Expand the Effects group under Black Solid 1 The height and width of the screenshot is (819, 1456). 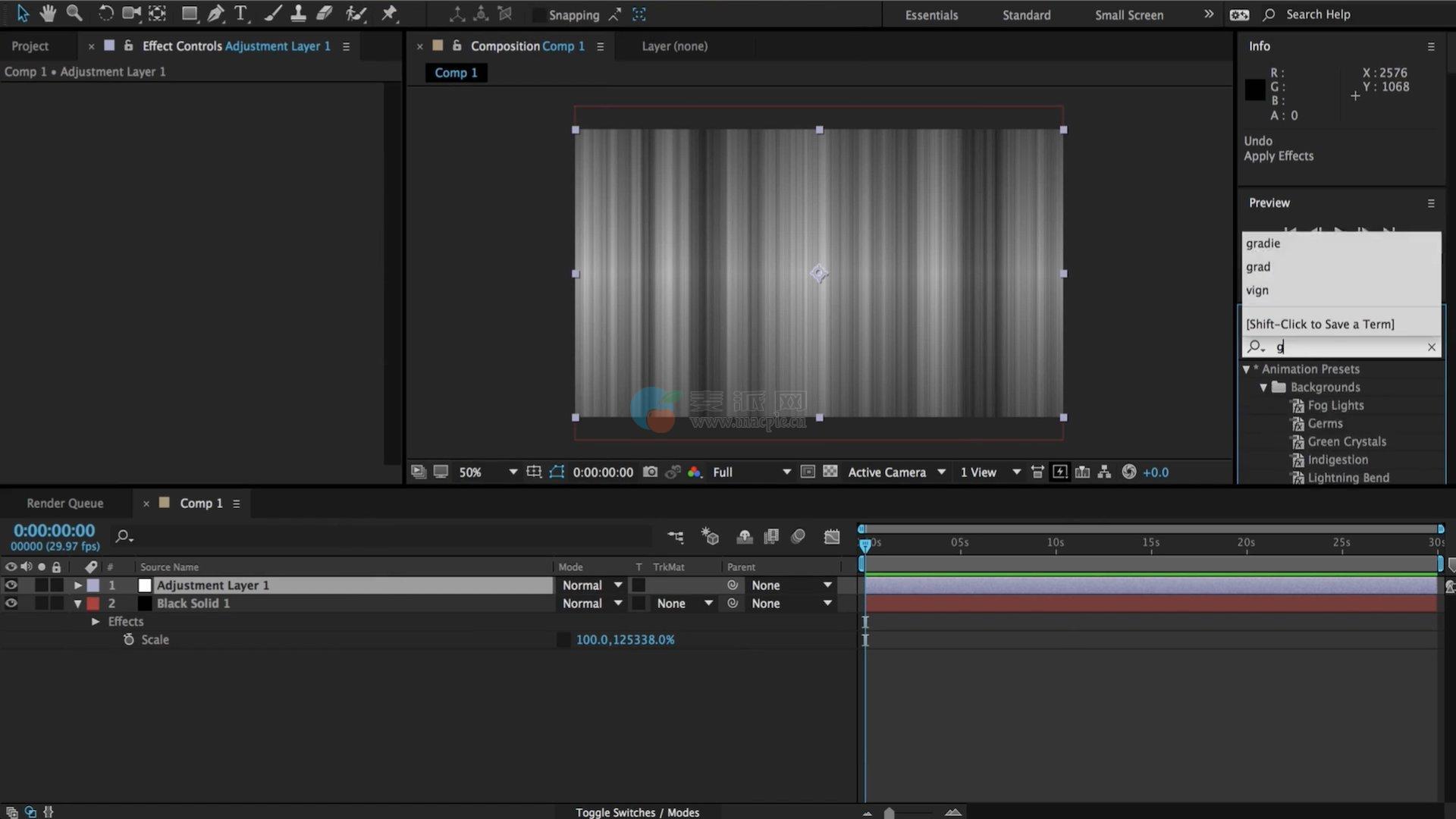96,621
